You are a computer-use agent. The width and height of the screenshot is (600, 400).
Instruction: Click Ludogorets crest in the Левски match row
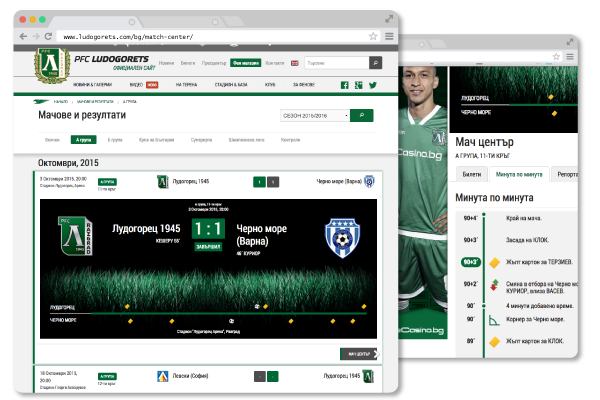(x=368, y=377)
